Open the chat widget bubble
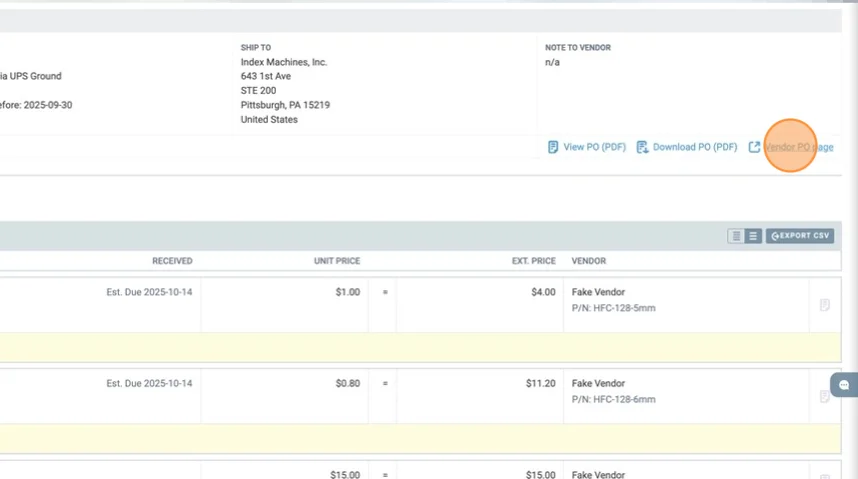858x479 pixels. 843,385
